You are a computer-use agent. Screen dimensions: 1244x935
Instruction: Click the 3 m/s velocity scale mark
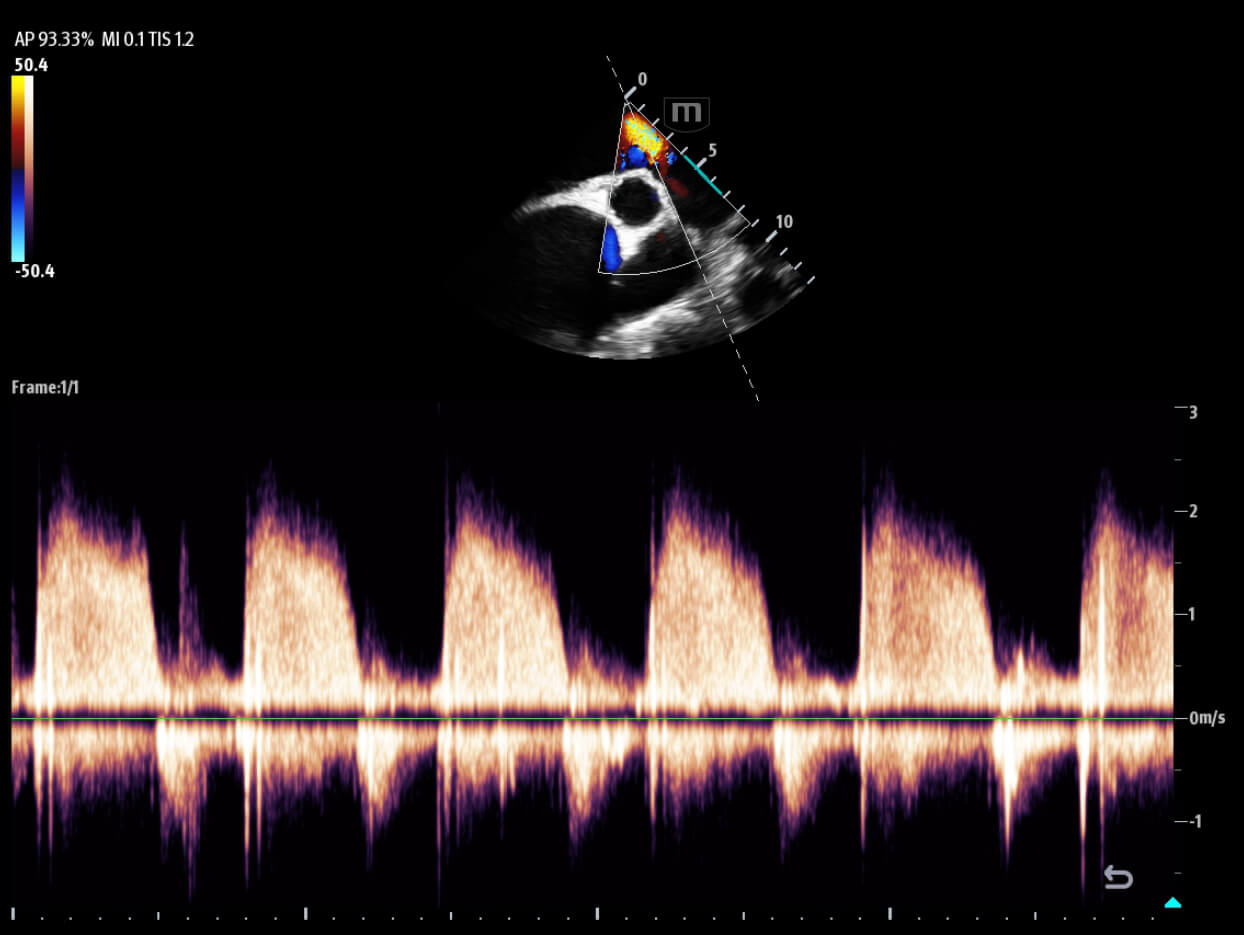click(x=1192, y=411)
